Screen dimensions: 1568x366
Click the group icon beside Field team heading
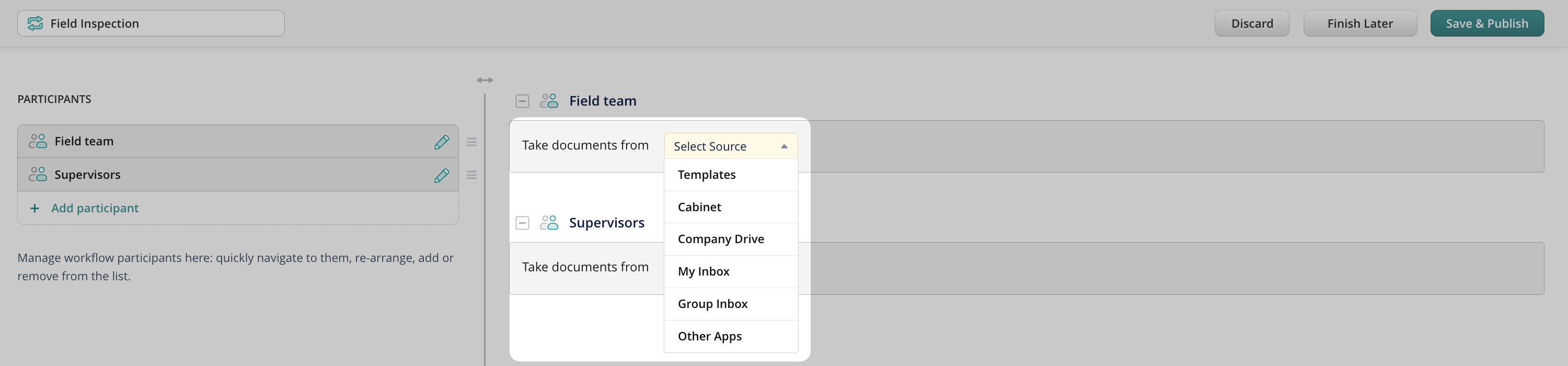click(x=548, y=101)
